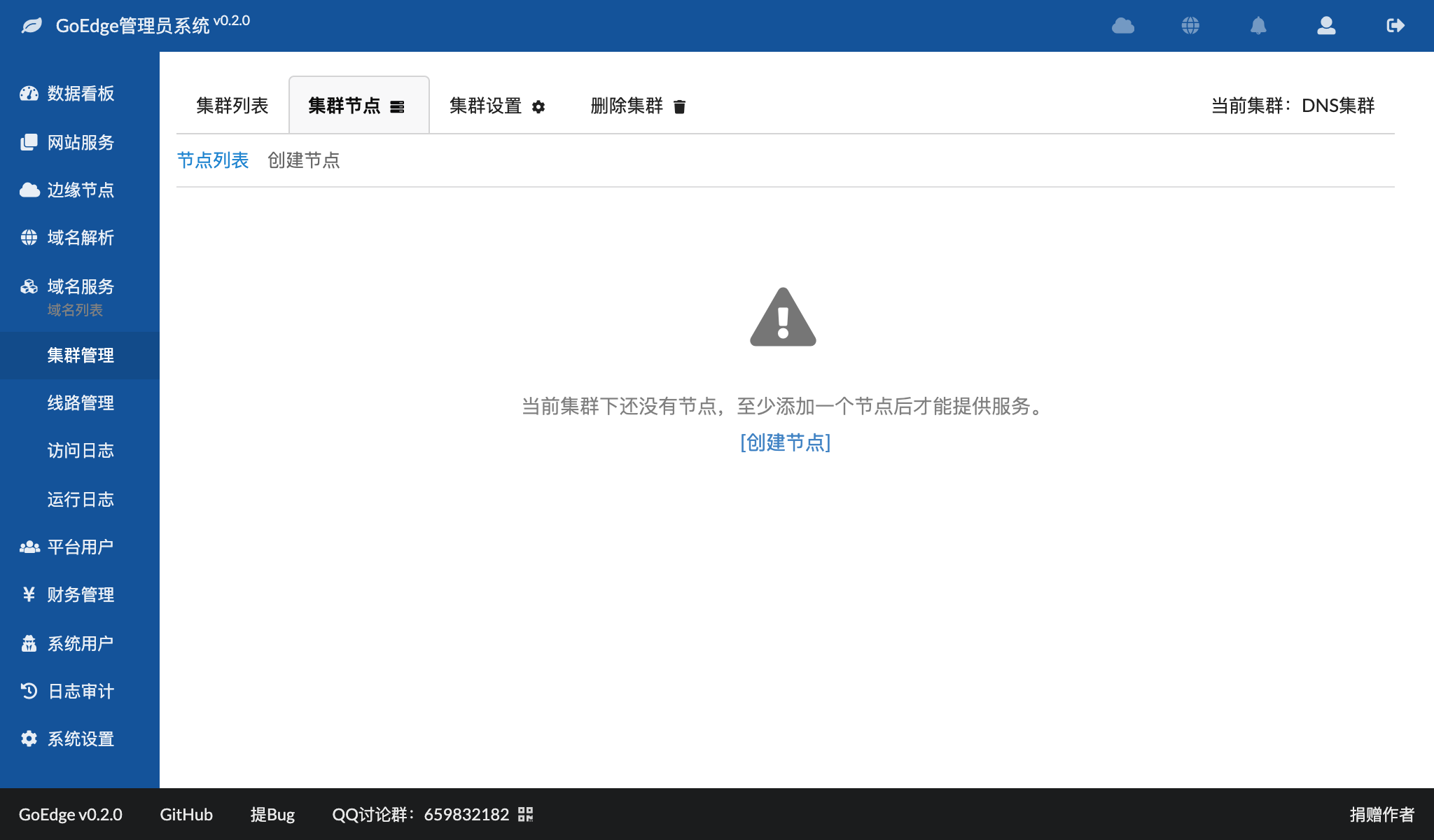Click the QQ讨论群 number 659832182
The image size is (1434, 840).
pyautogui.click(x=466, y=814)
